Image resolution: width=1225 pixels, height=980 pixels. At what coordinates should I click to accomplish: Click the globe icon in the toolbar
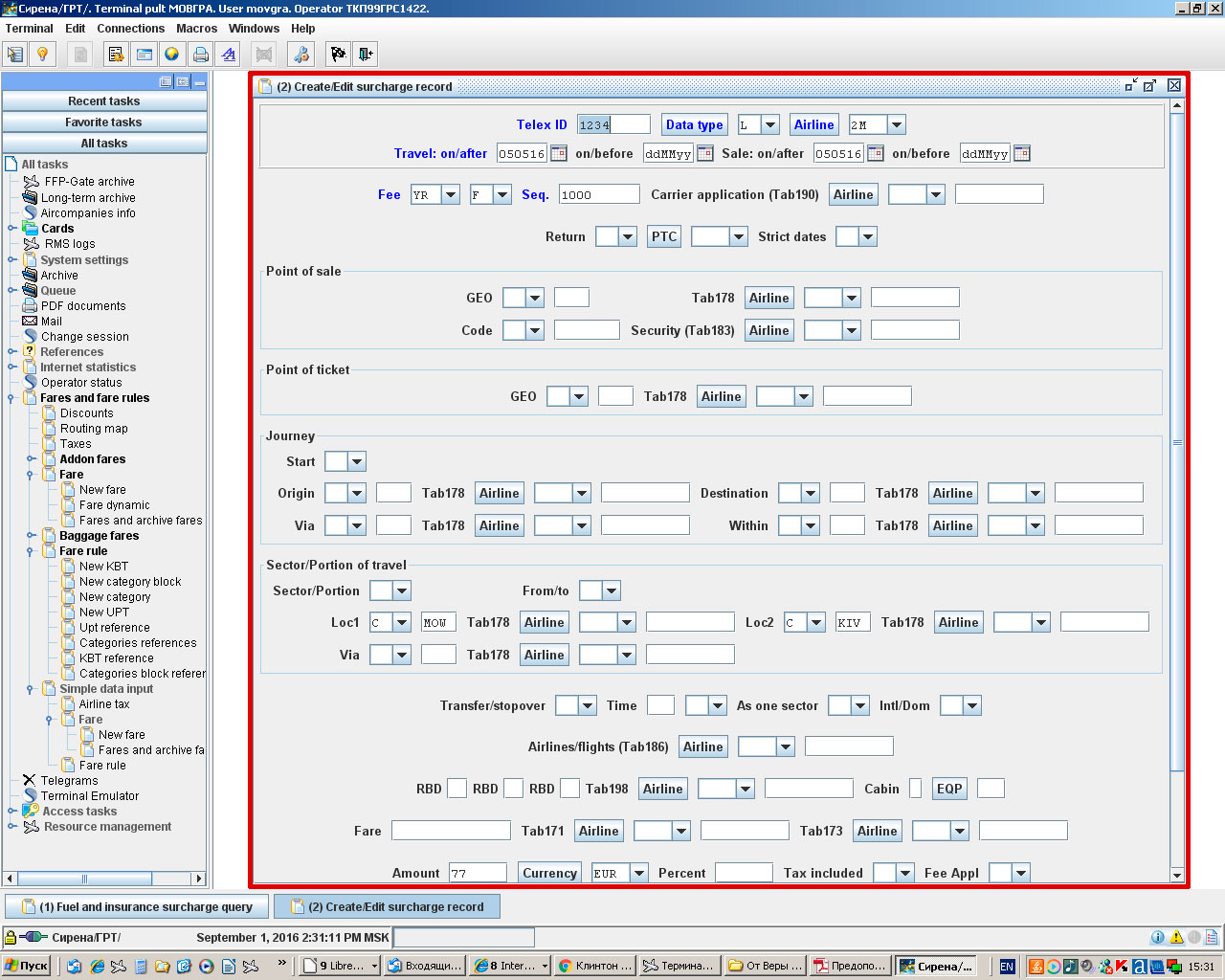[x=171, y=55]
